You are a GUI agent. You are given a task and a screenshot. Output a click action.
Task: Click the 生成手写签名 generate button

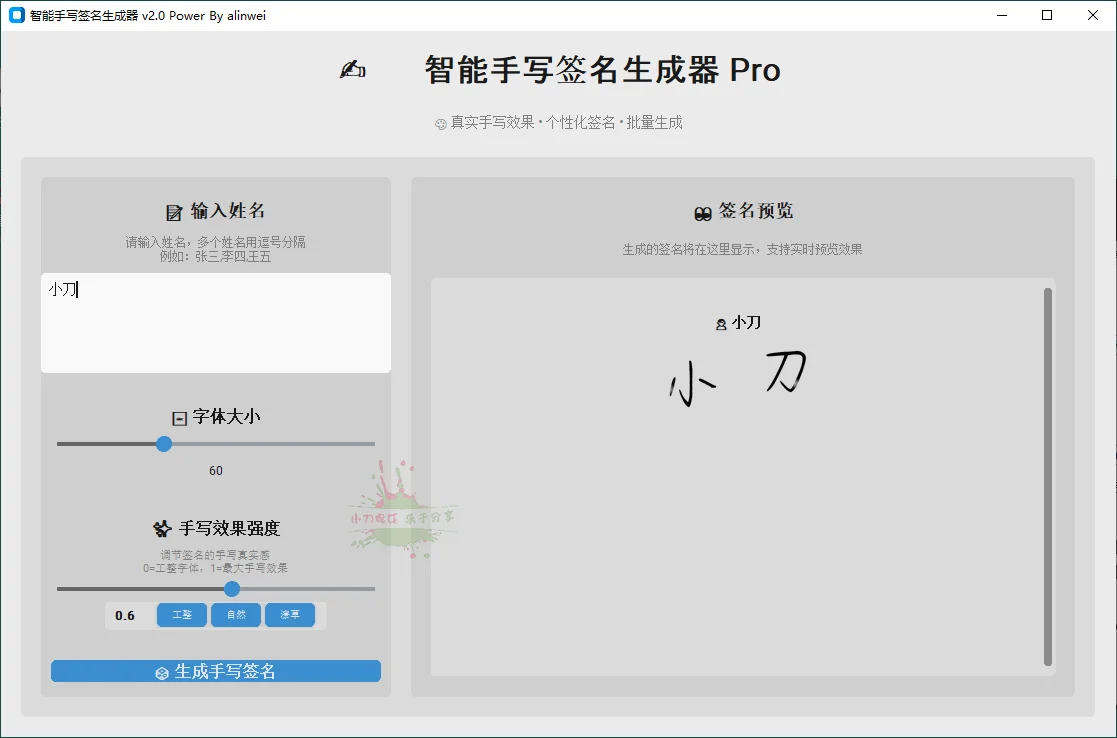coord(215,671)
